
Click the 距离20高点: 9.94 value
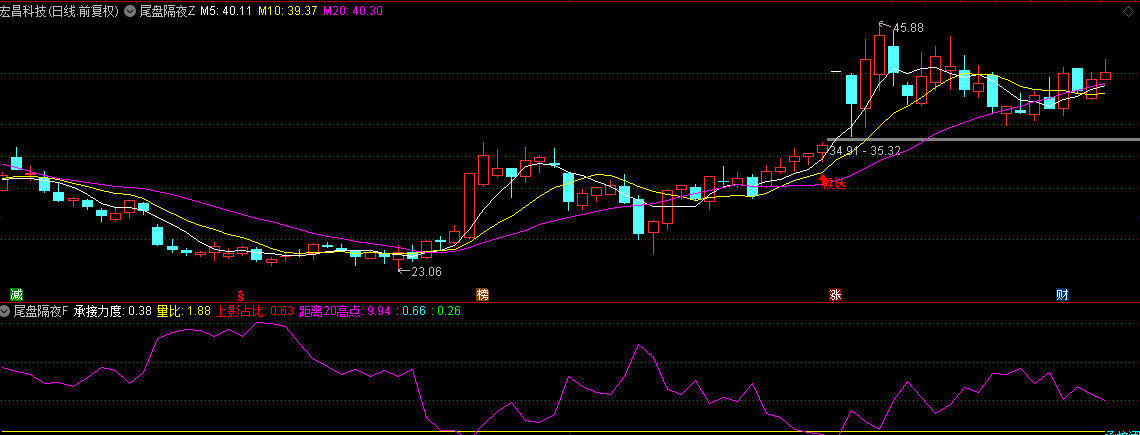tap(345, 311)
